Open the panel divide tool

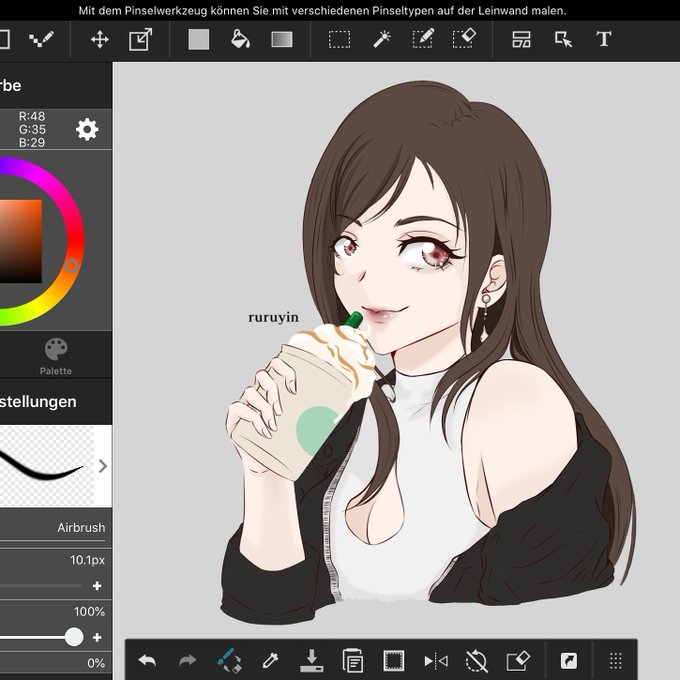pyautogui.click(x=521, y=39)
